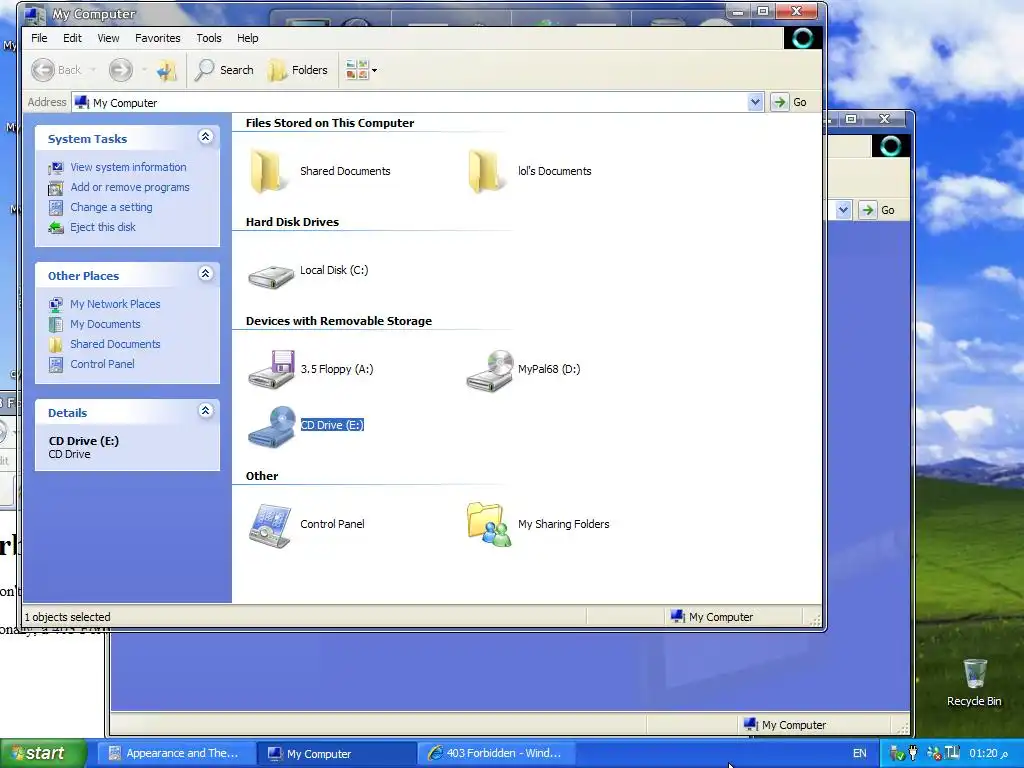Click Add or remove programs link
The image size is (1024, 768).
(x=130, y=187)
